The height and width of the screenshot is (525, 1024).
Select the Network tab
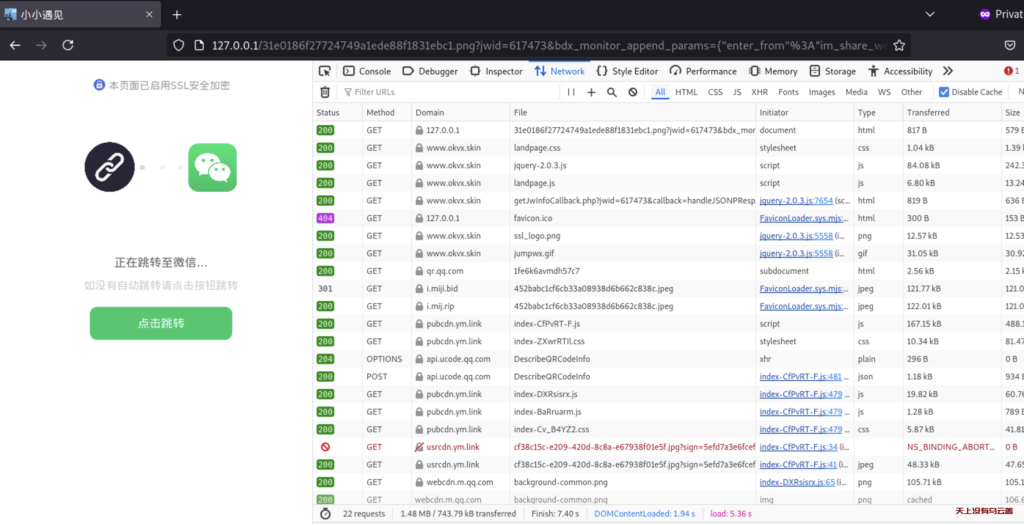[560, 71]
